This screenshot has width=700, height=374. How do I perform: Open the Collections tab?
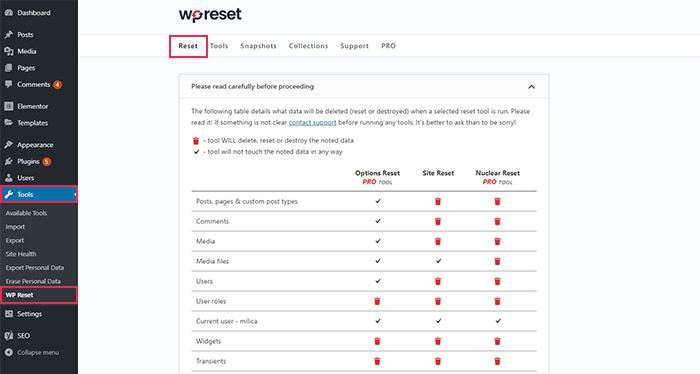click(x=308, y=46)
